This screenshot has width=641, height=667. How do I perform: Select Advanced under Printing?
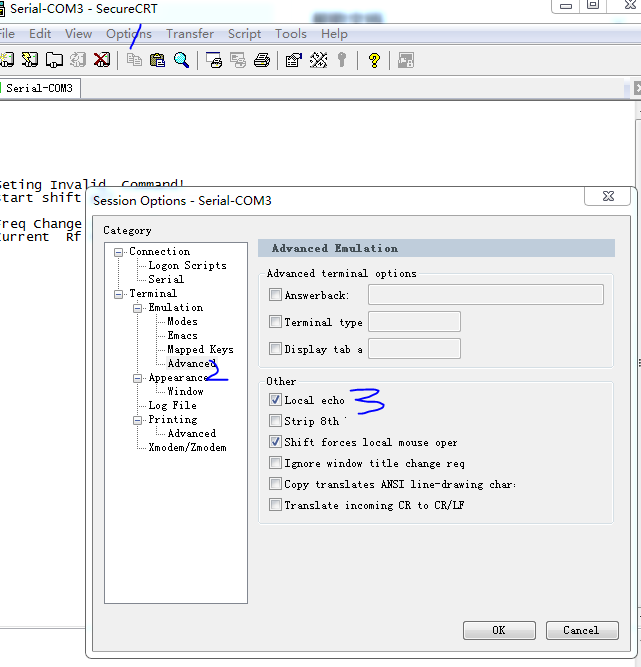point(191,433)
